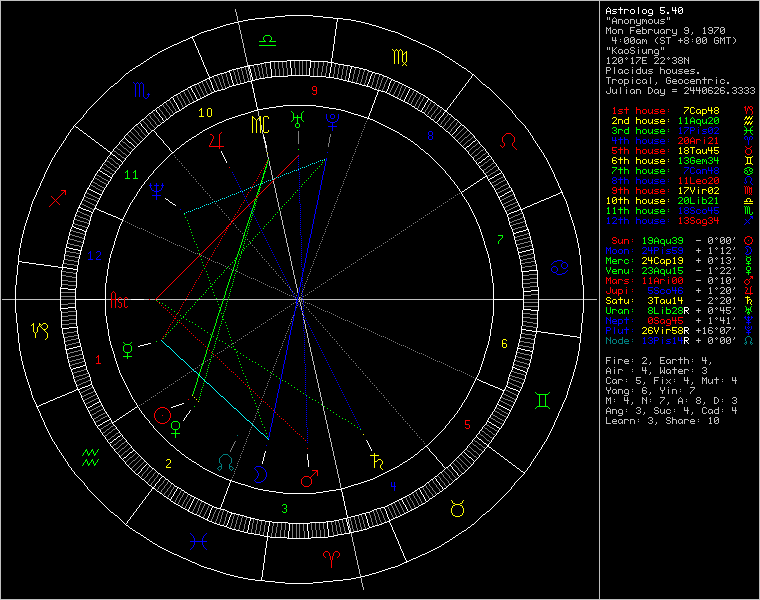Viewport: 760px width, 600px height.
Task: Click the 'Uran: 8Lib28R' row
Action: pyautogui.click(x=679, y=311)
